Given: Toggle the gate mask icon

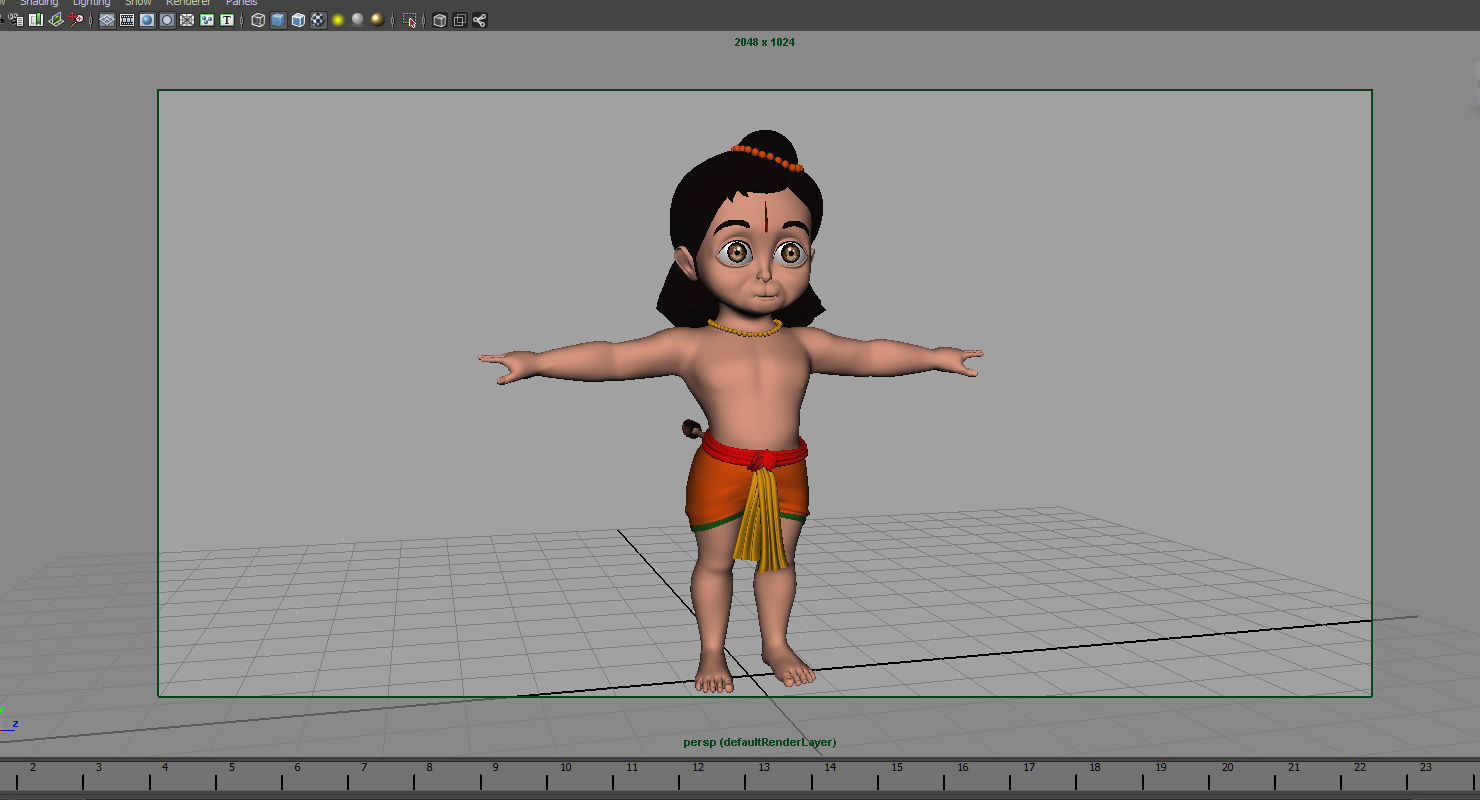Looking at the screenshot, I should 167,20.
